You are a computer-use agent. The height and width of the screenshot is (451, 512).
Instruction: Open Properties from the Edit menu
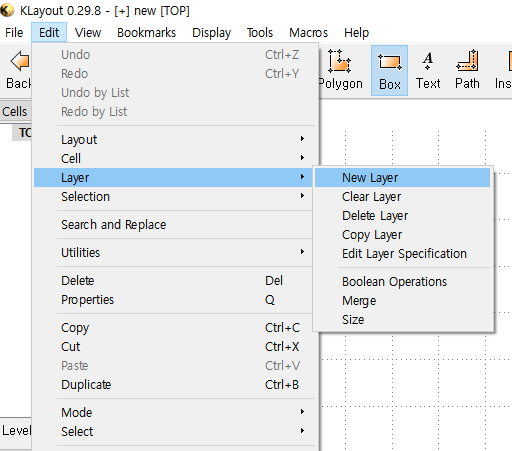(x=173, y=299)
